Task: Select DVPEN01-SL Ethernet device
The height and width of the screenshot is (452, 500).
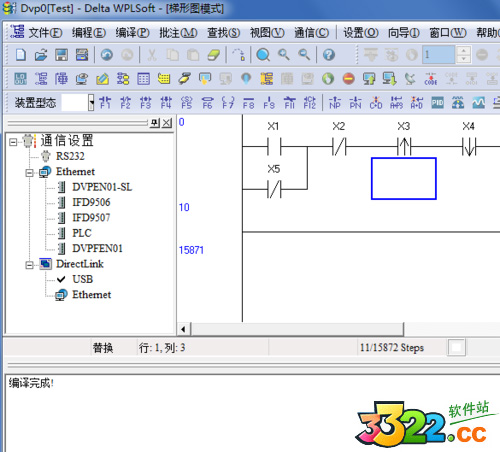Action: pos(102,187)
